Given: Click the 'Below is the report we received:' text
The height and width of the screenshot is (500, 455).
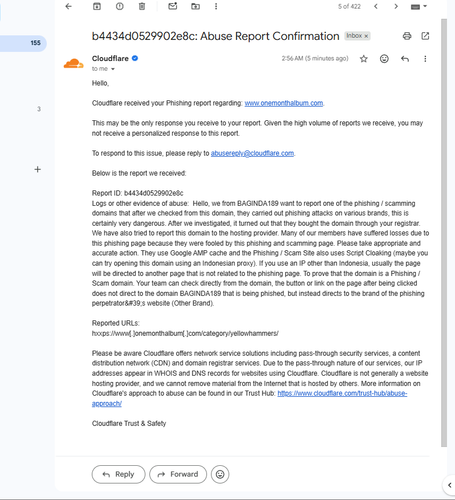Looking at the screenshot, I should pyautogui.click(x=139, y=173).
